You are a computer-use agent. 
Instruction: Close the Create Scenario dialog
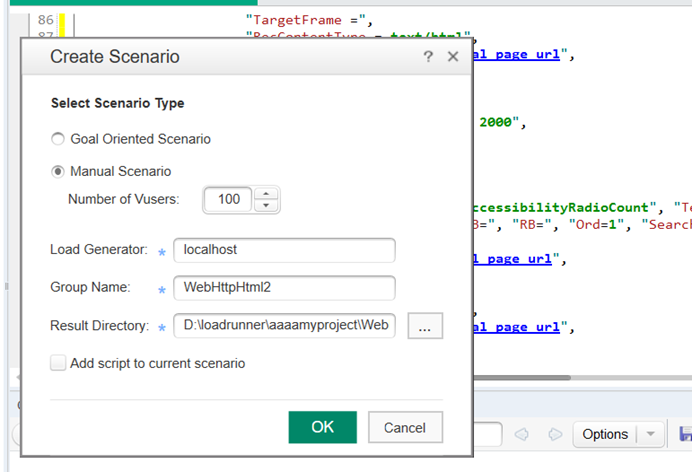pyautogui.click(x=453, y=57)
